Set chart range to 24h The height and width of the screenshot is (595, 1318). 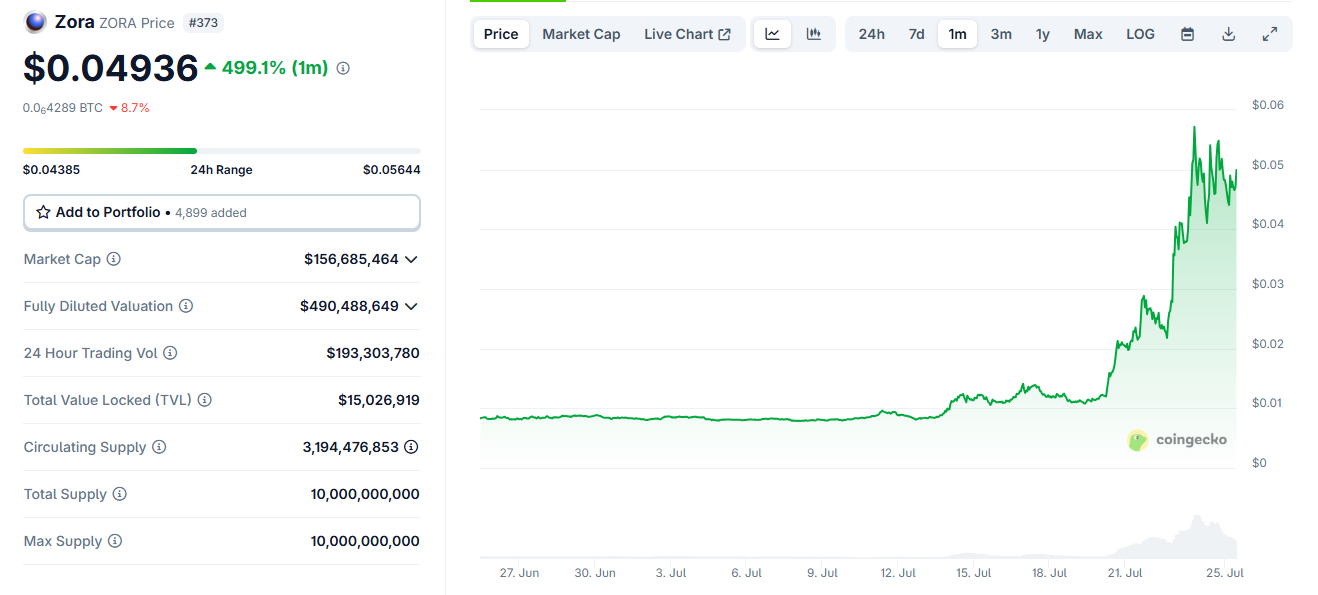tap(871, 34)
